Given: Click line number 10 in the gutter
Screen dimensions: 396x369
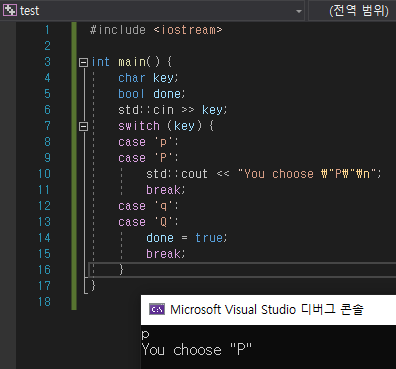Looking at the screenshot, I should coord(44,174).
